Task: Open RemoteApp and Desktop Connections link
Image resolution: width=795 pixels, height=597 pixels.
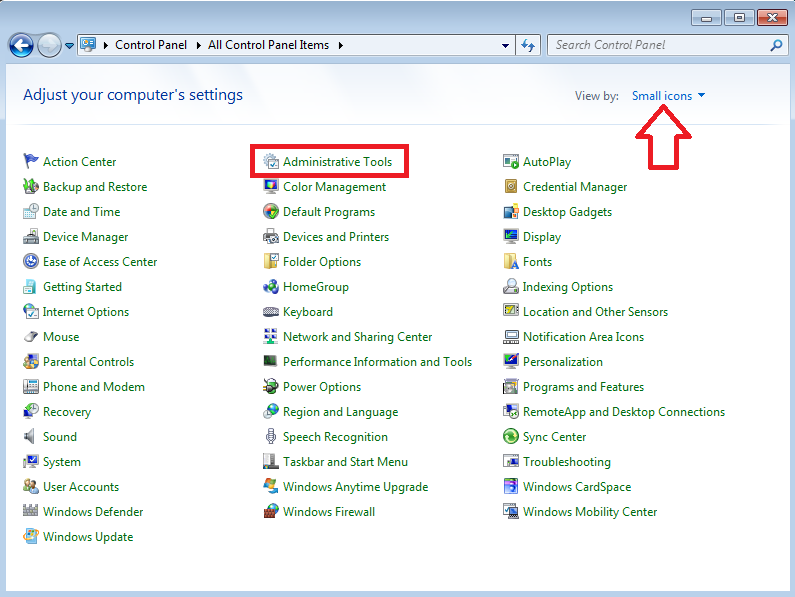Action: [x=624, y=412]
